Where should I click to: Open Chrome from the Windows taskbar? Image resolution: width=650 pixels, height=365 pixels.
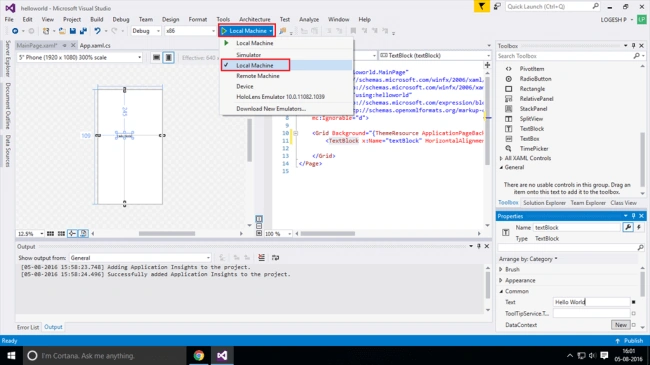pyautogui.click(x=199, y=355)
